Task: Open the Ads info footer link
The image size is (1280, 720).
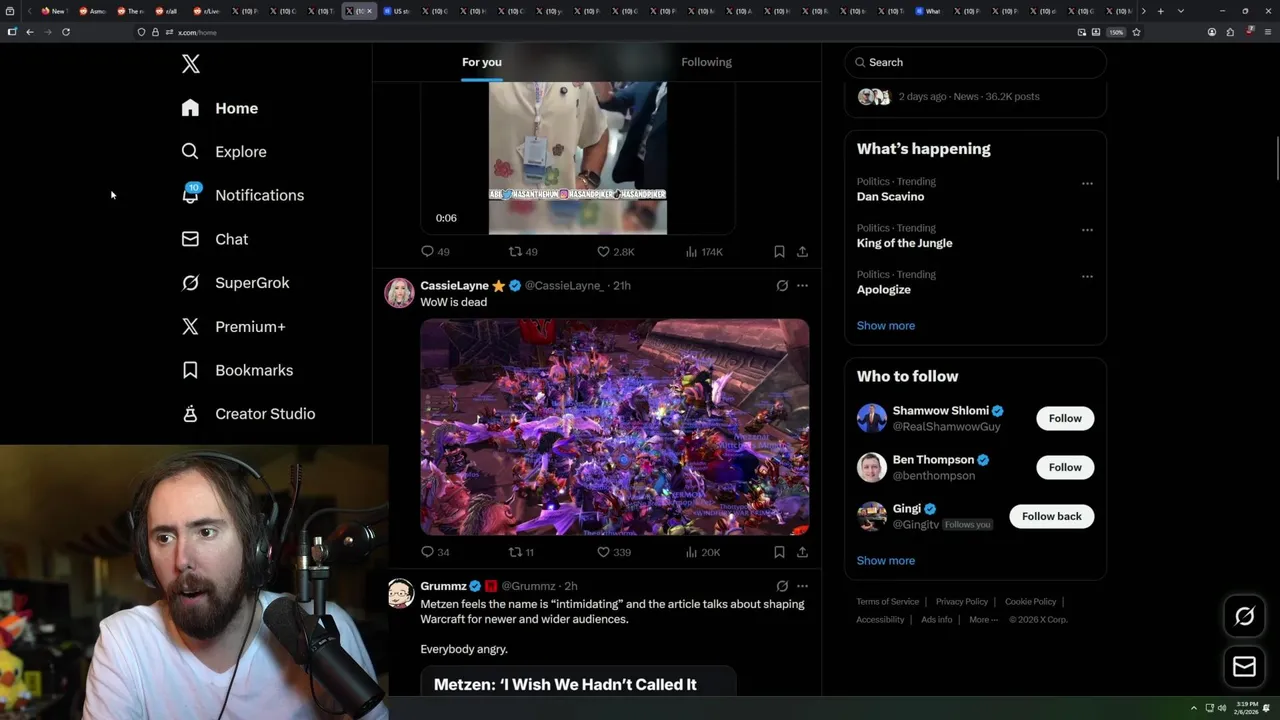Action: click(936, 620)
